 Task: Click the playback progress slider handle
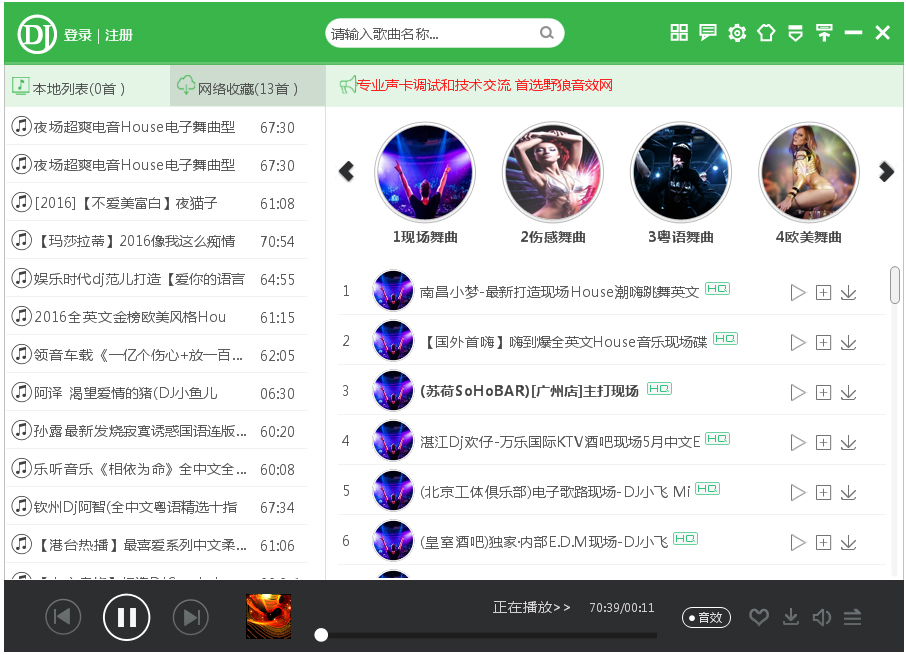coord(321,635)
